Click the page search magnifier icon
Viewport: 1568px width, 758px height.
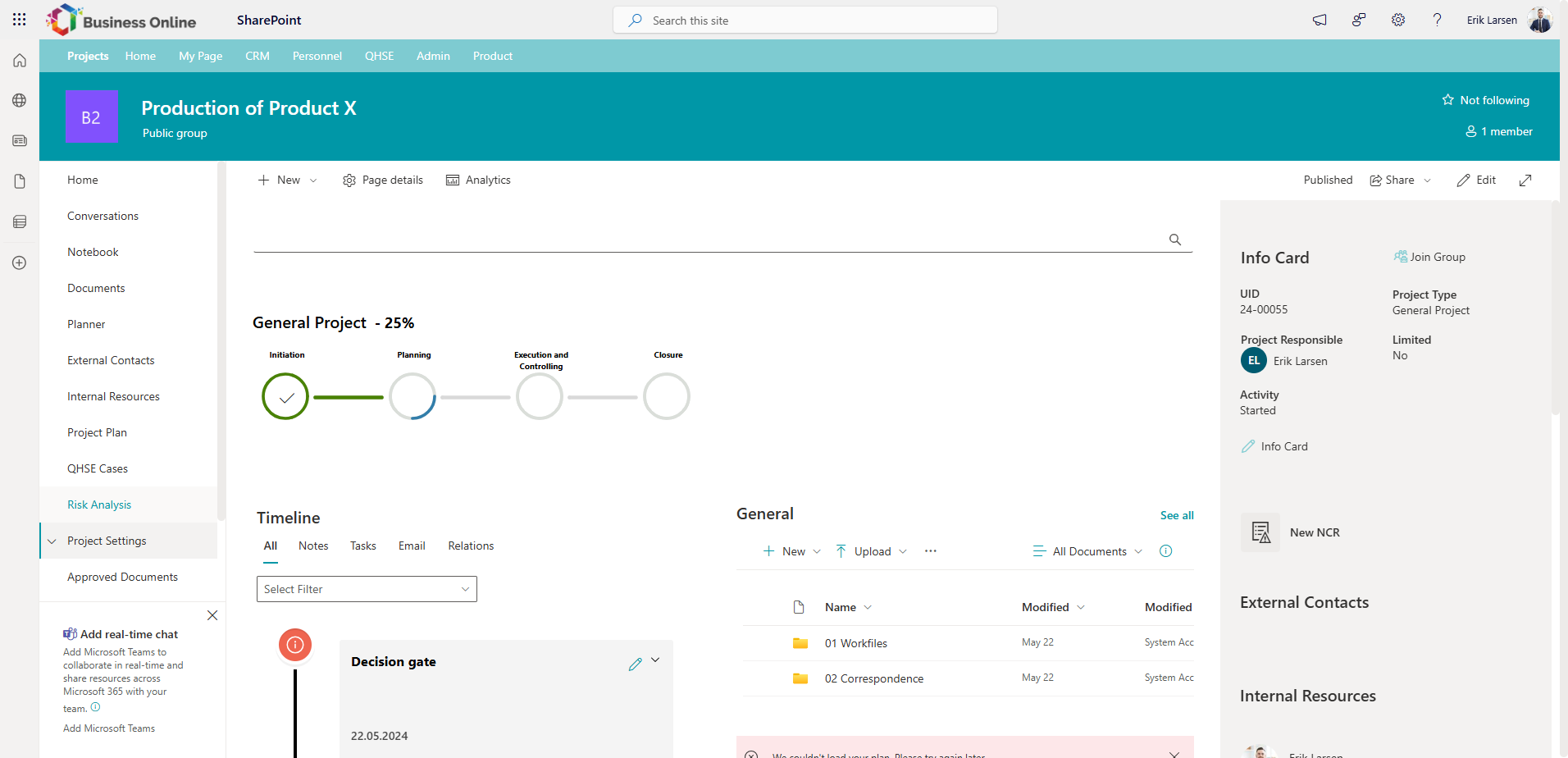[1175, 240]
